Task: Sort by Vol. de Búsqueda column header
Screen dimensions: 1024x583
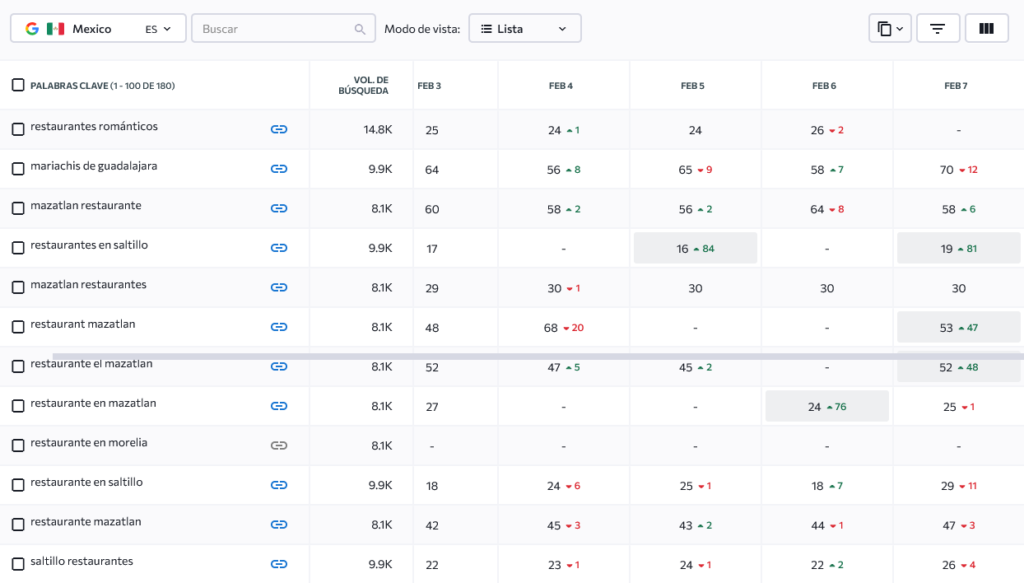Action: pyautogui.click(x=363, y=85)
